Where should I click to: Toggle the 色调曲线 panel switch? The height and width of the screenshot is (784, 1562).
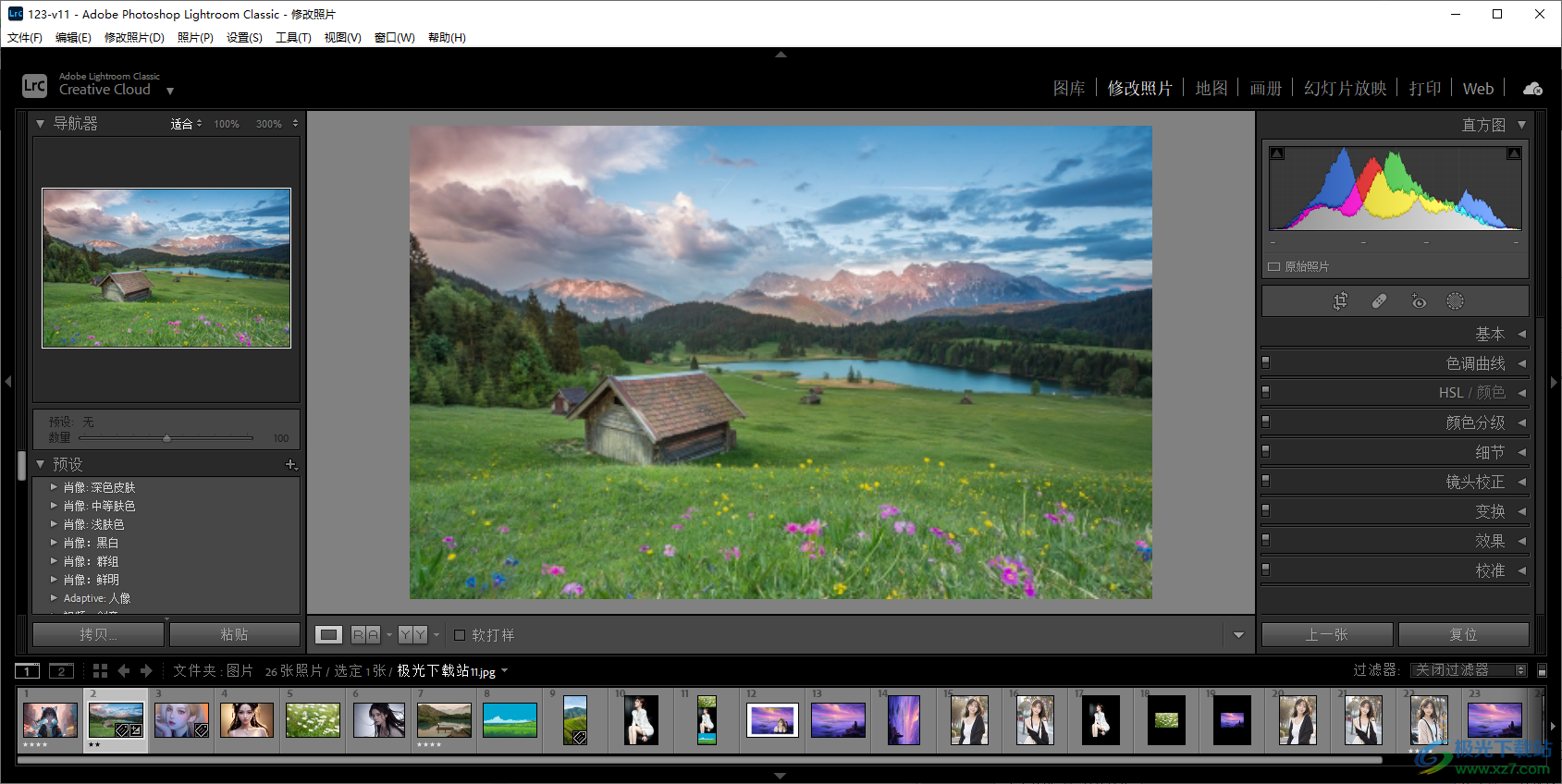pyautogui.click(x=1266, y=362)
